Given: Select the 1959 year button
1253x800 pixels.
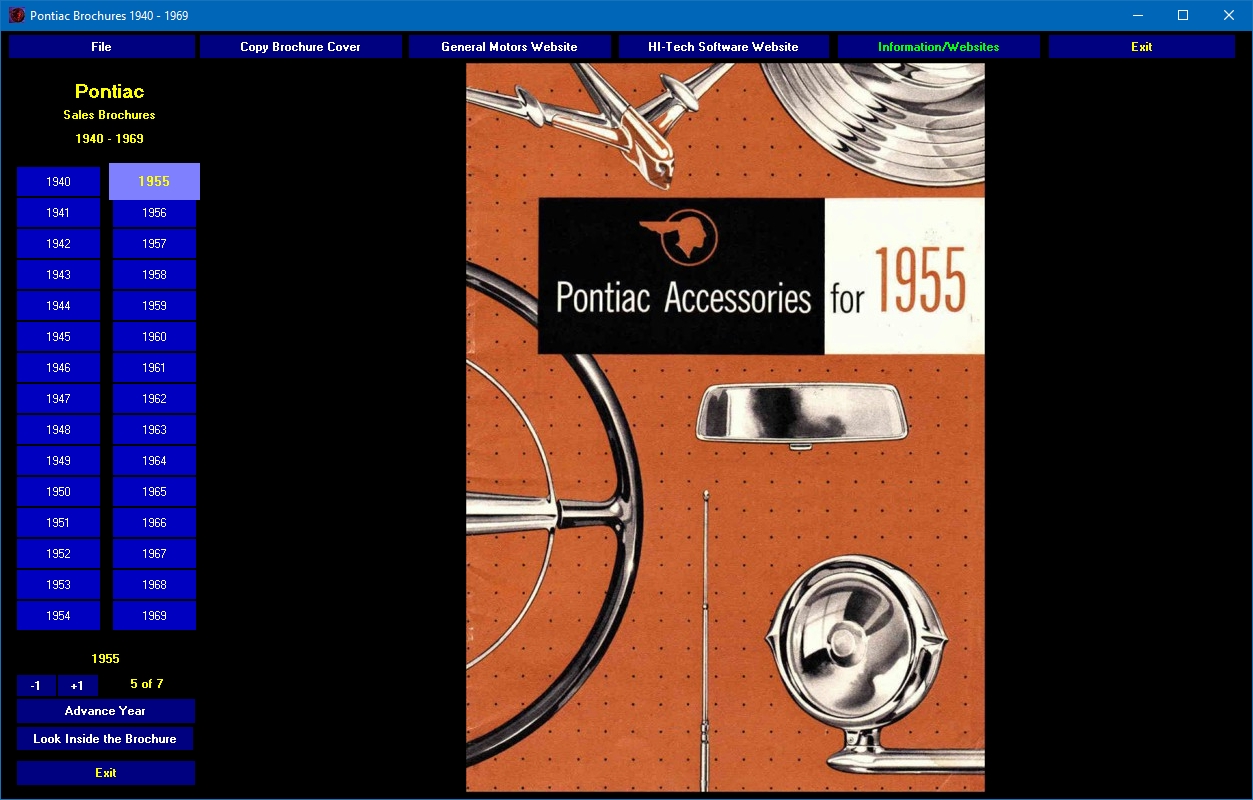Looking at the screenshot, I should (154, 306).
